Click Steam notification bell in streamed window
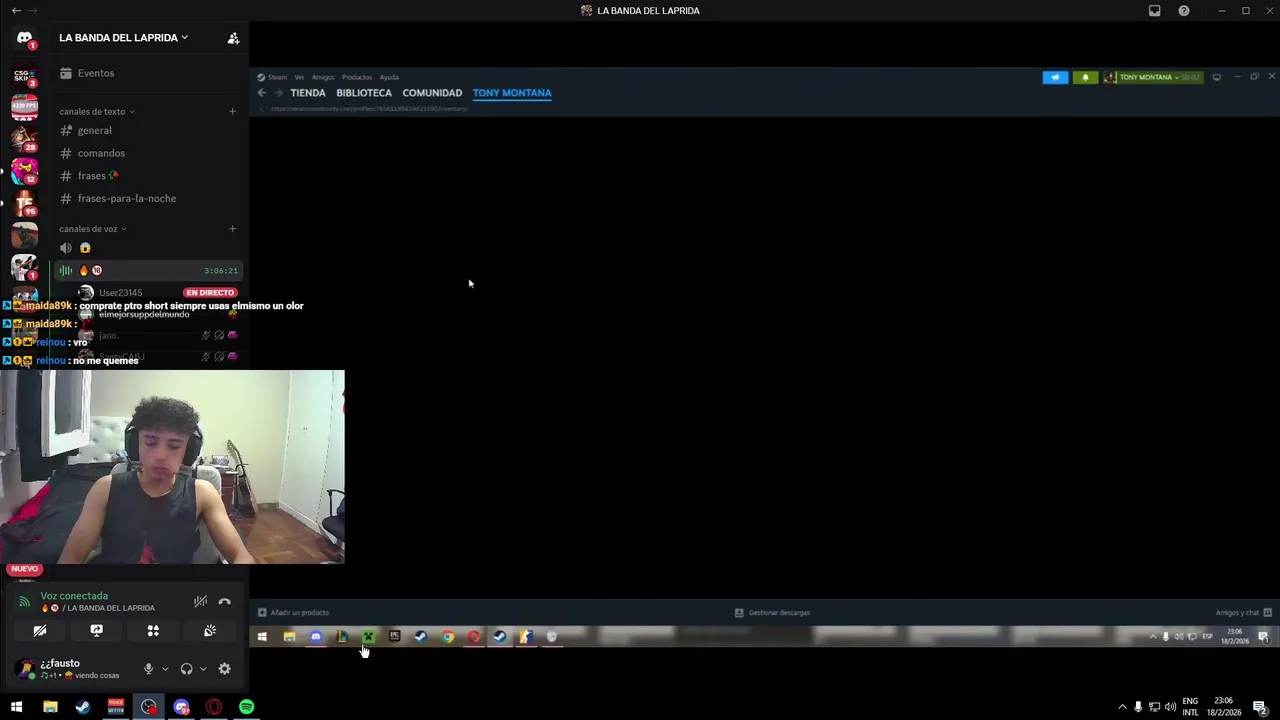 pyautogui.click(x=1085, y=77)
